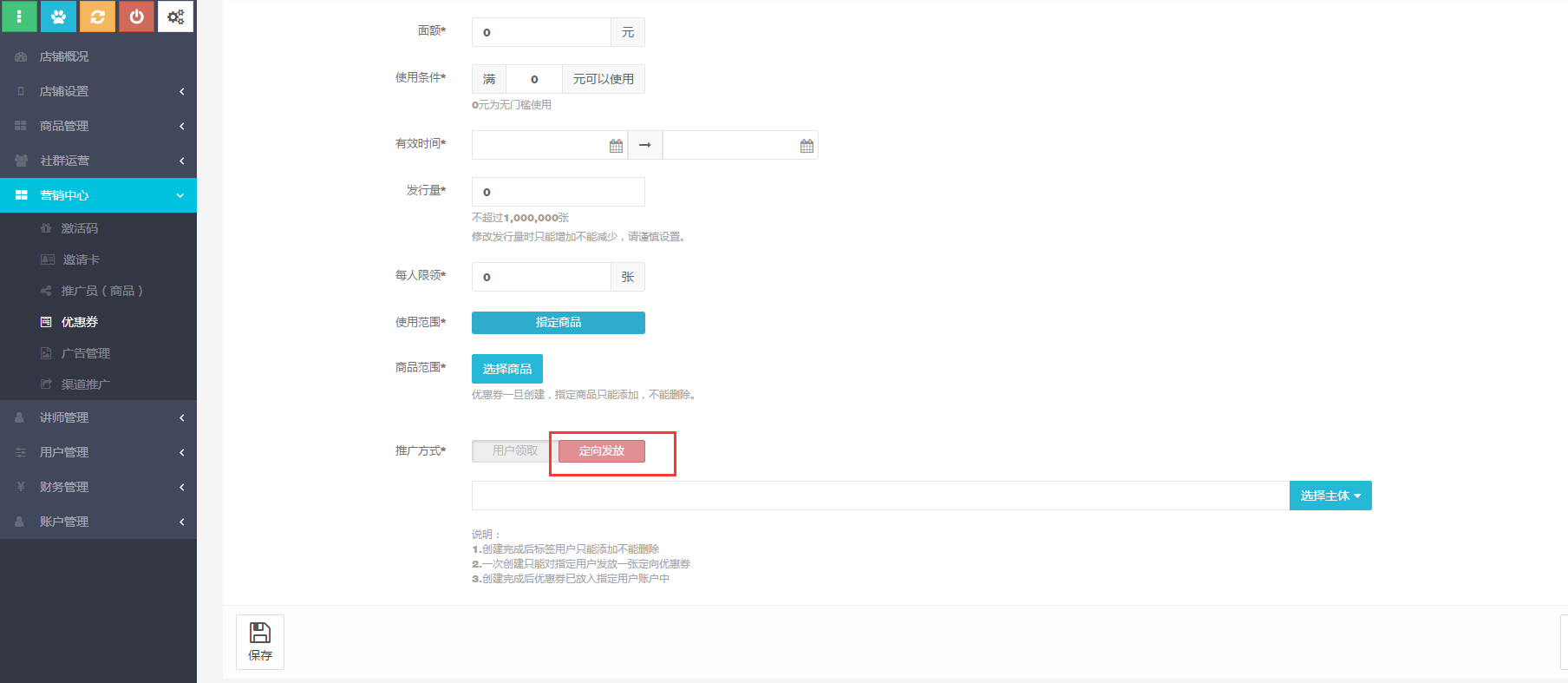Expand the 商品管理 sidebar menu

point(98,126)
